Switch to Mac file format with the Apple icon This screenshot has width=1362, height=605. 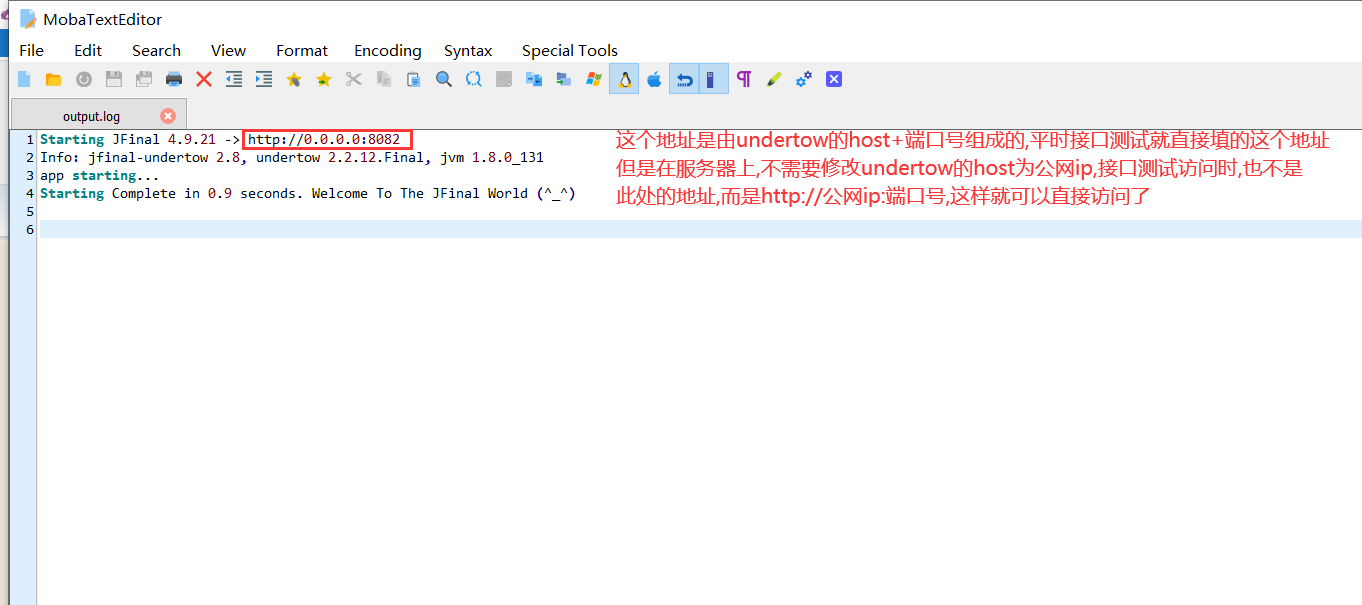pos(653,78)
